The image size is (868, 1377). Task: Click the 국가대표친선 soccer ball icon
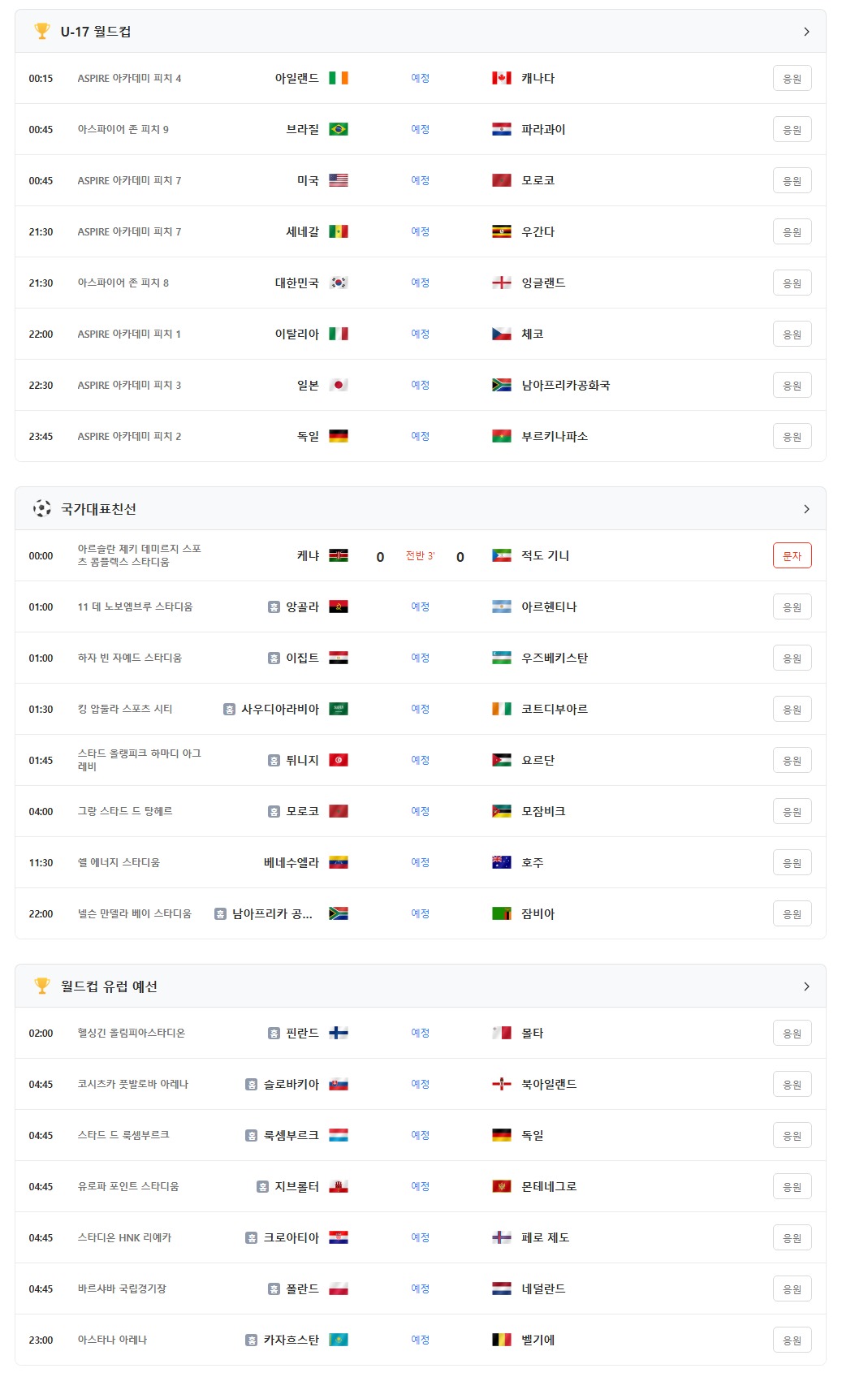(42, 508)
